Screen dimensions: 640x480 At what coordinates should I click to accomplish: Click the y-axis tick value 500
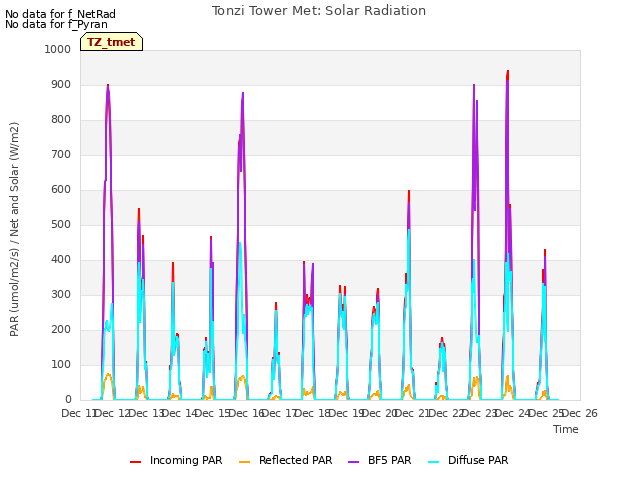61,224
